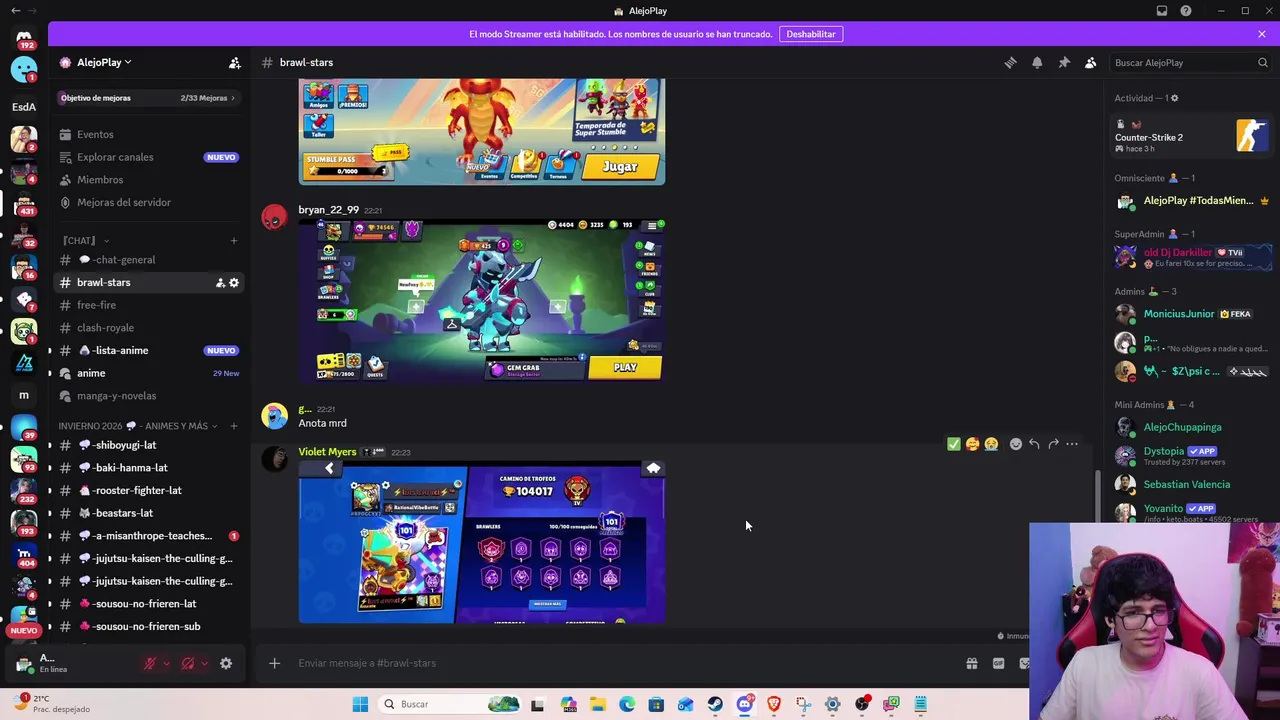1280x720 pixels.
Task: Open rooster-fighter-lat channel
Action: 148,491
